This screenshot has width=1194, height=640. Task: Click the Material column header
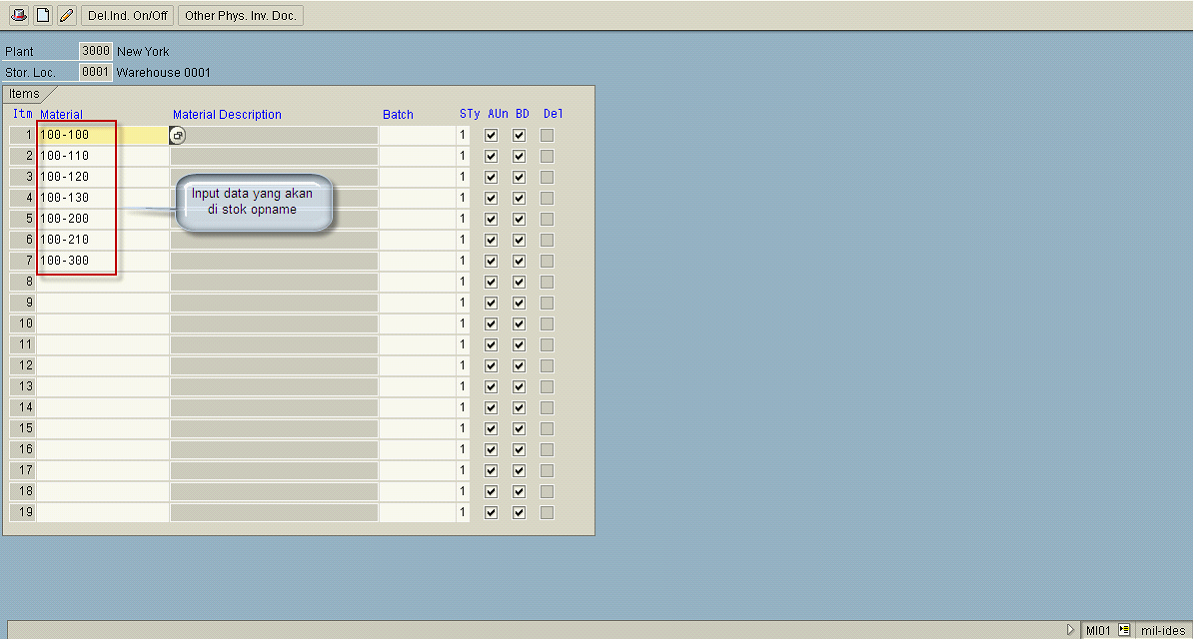click(x=61, y=115)
